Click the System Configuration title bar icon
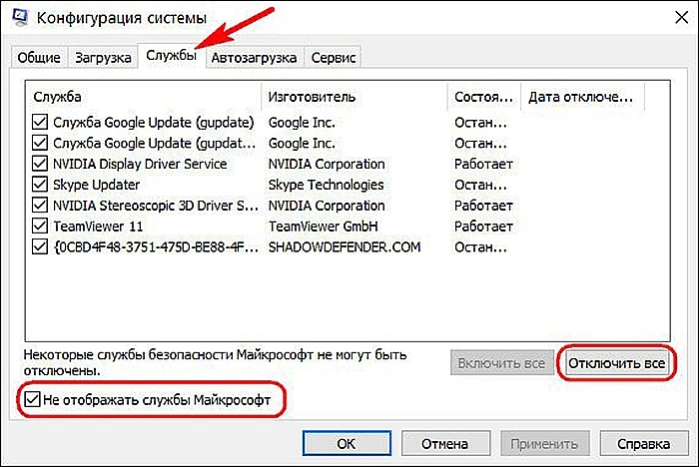 click(x=20, y=16)
